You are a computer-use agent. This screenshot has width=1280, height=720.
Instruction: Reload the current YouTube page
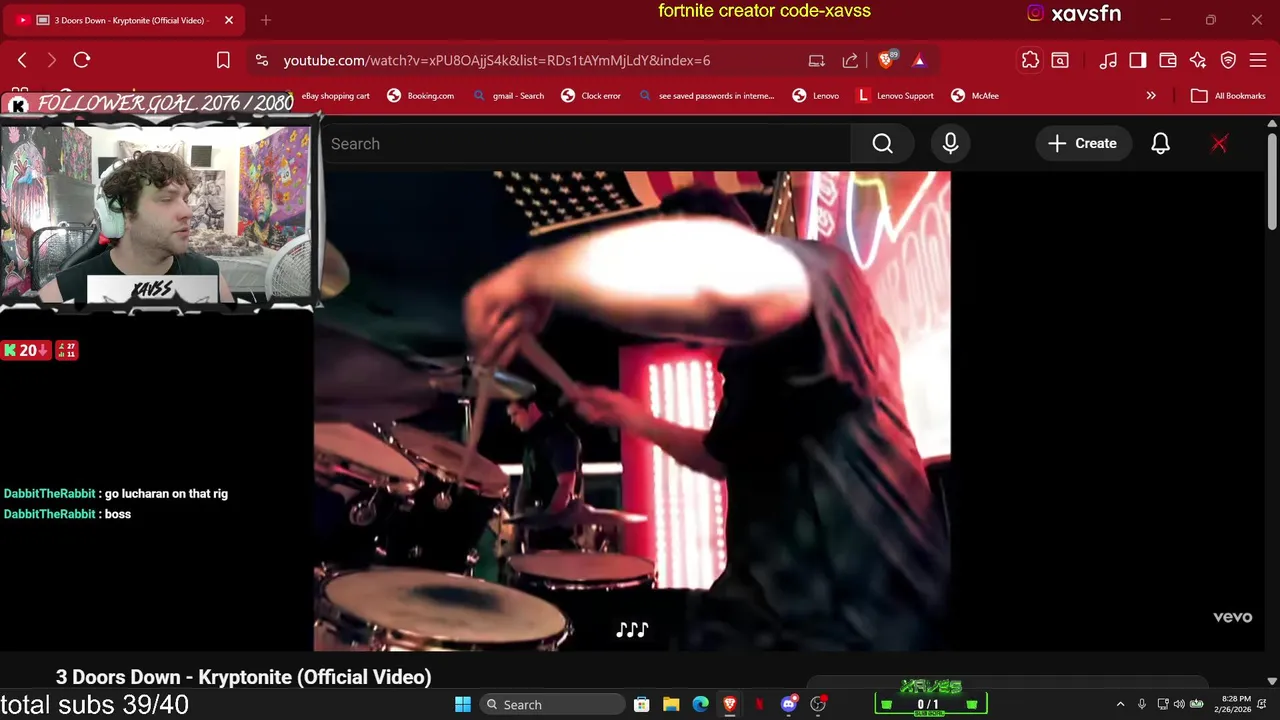click(82, 60)
